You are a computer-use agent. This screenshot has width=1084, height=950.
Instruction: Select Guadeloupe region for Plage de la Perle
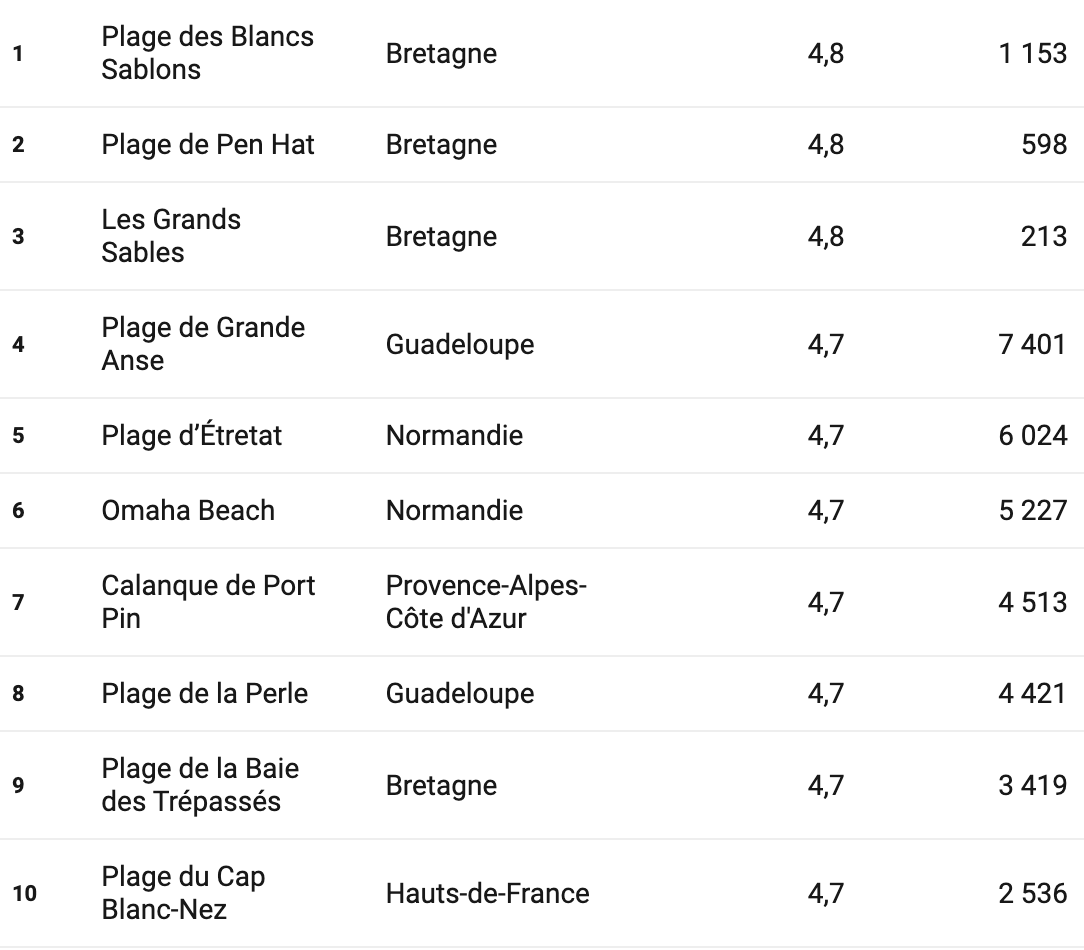(460, 694)
